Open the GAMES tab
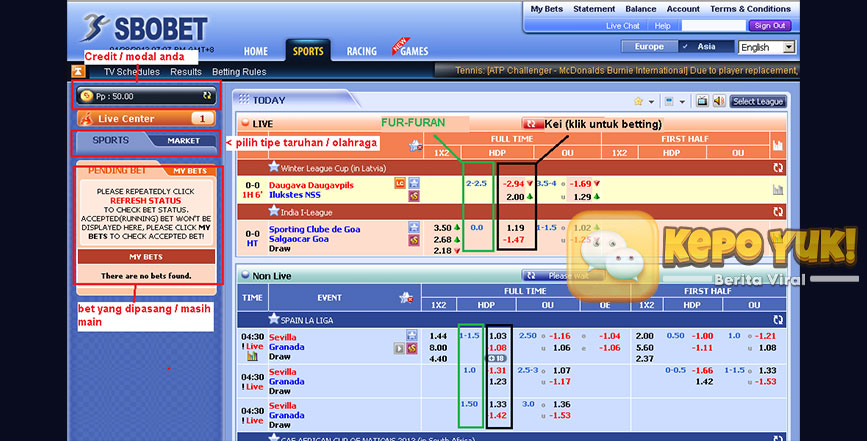The width and height of the screenshot is (867, 441). click(414, 51)
